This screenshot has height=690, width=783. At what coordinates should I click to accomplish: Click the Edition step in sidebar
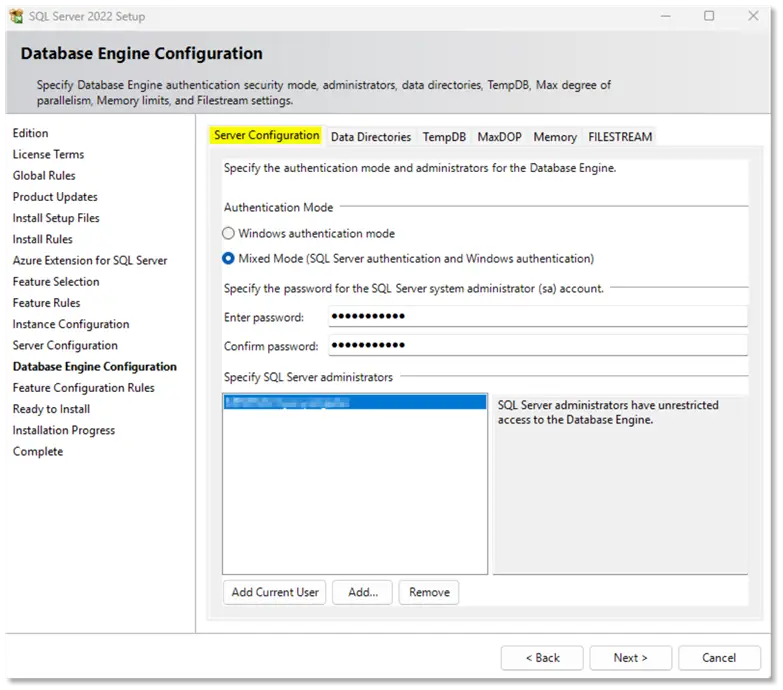pos(30,133)
